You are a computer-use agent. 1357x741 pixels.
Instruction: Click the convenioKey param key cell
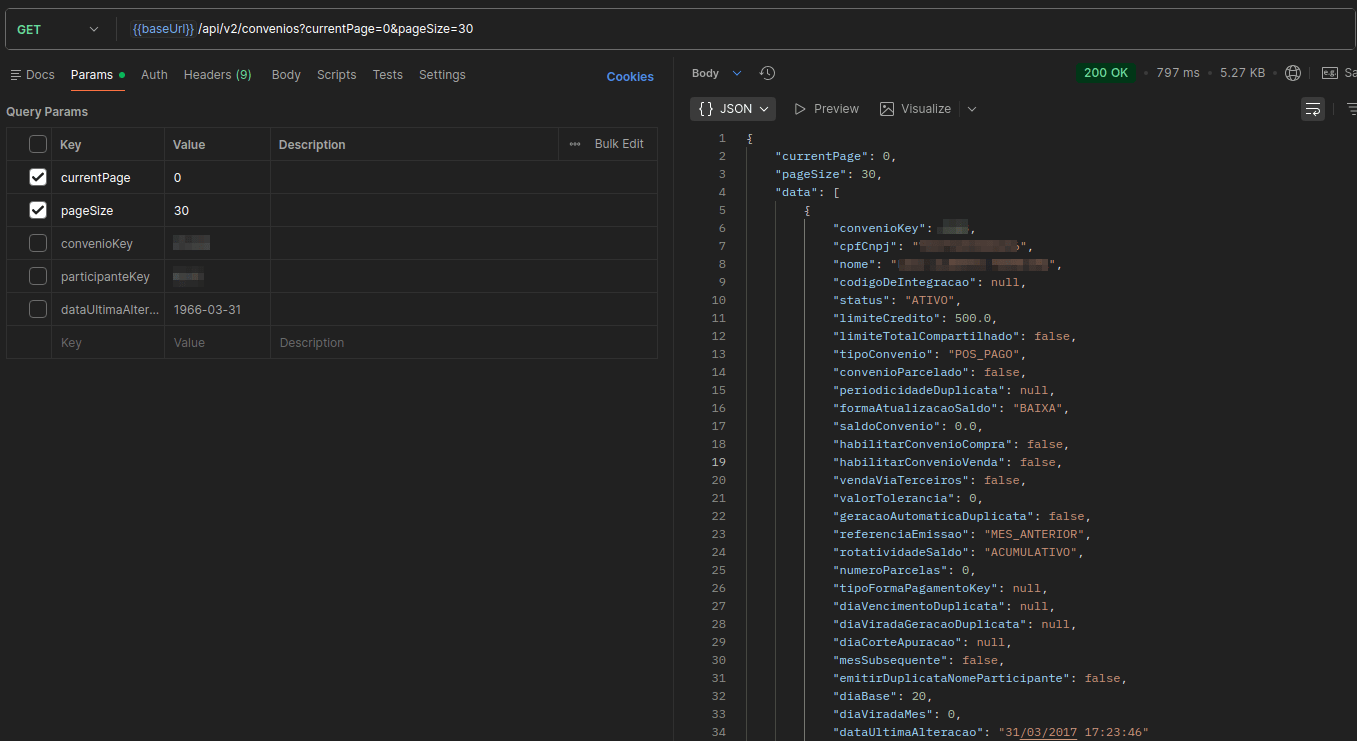tap(108, 243)
